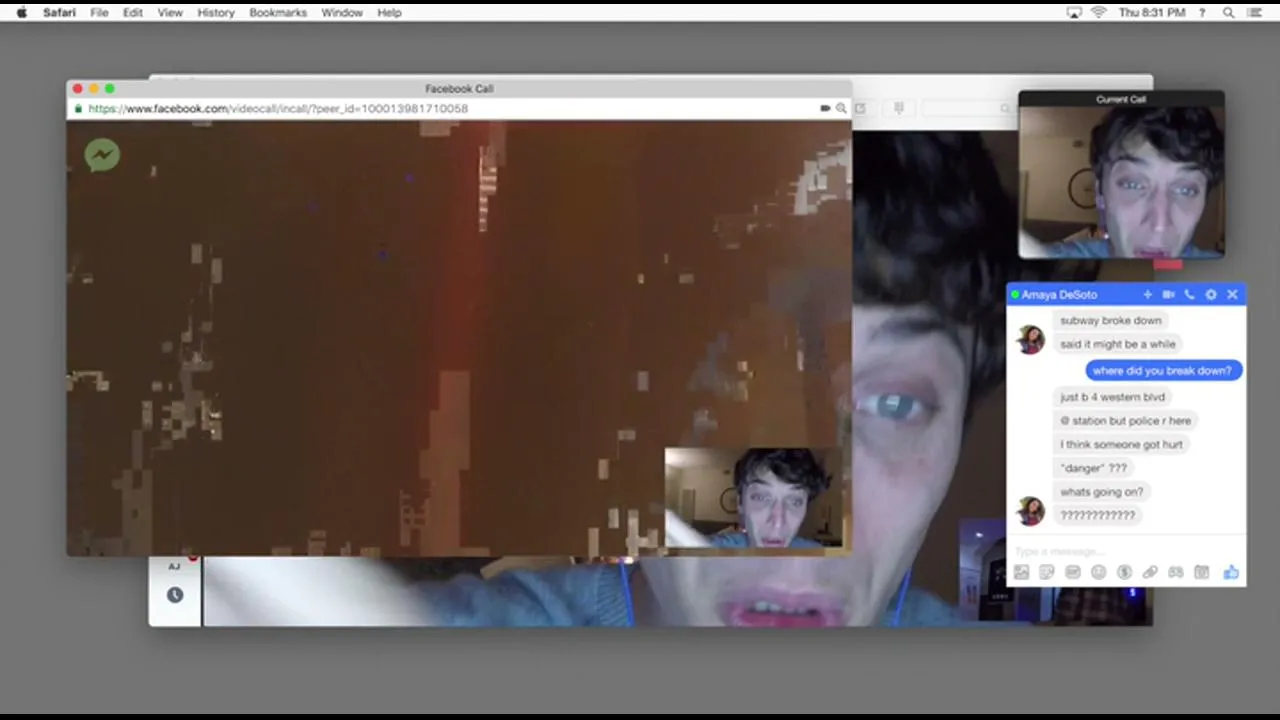Open the Notification Center
Viewport: 1280px width, 720px height.
click(1255, 12)
